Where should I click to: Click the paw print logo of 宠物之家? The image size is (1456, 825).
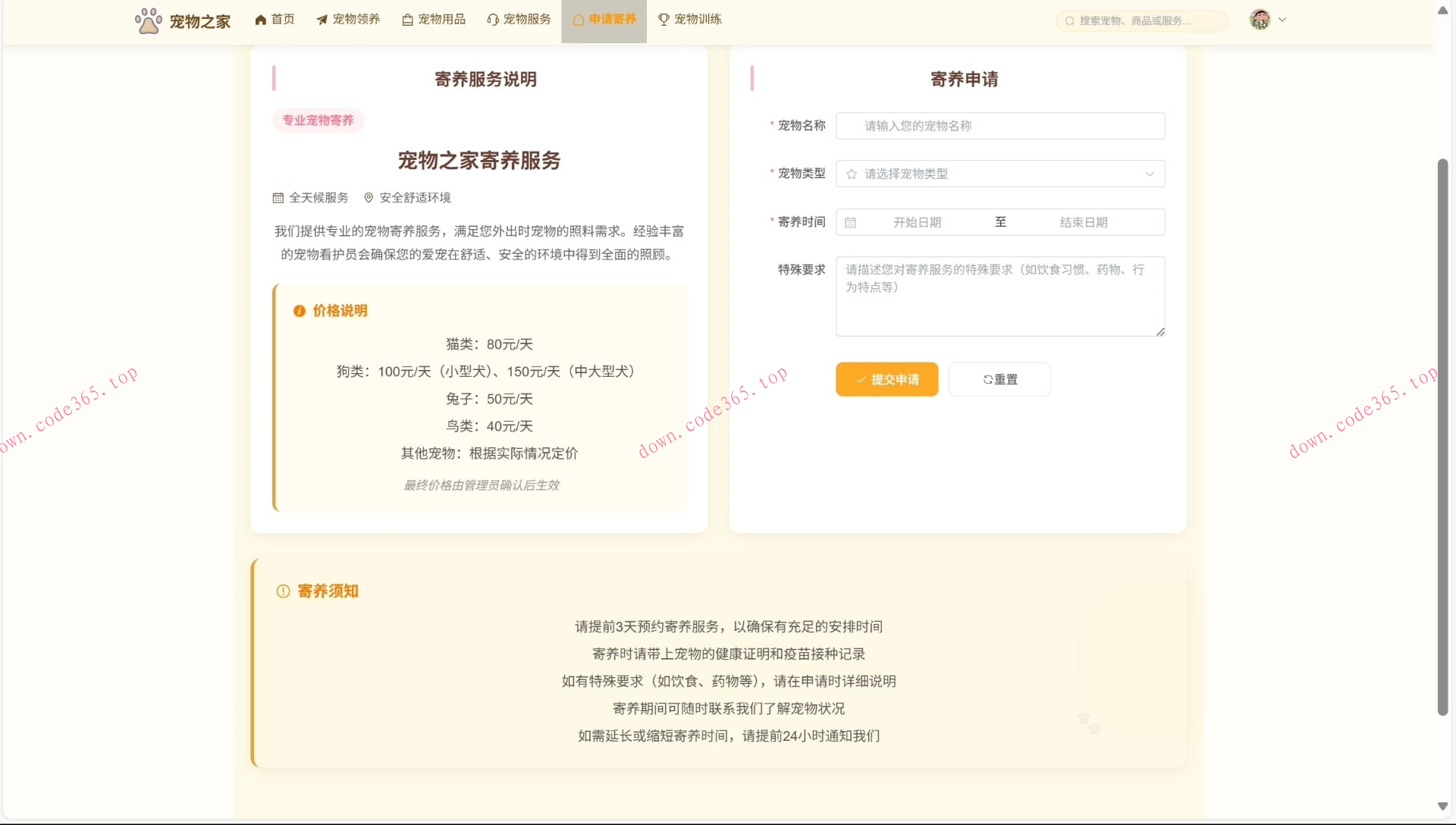click(149, 20)
